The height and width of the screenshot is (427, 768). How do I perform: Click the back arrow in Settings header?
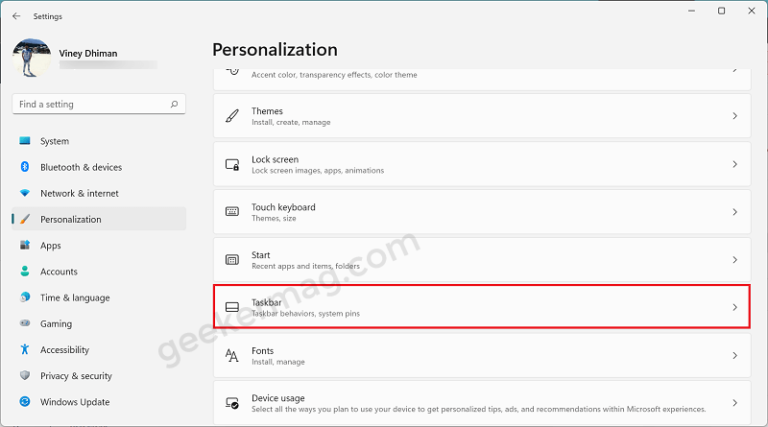coord(16,16)
